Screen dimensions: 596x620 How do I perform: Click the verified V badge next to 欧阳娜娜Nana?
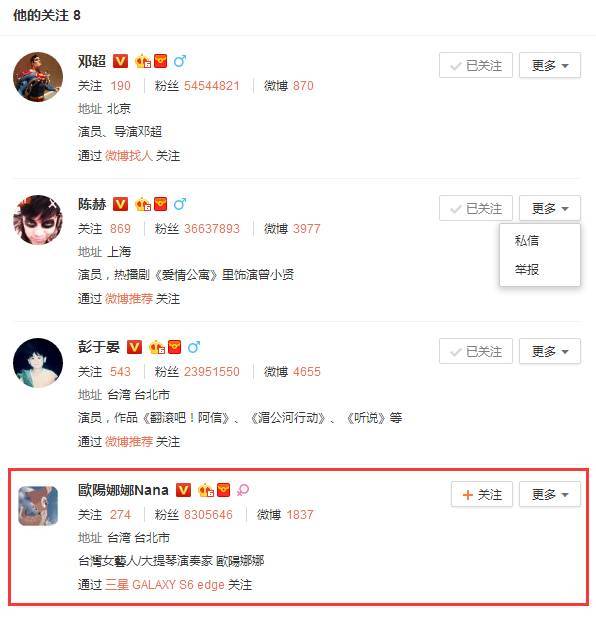point(184,490)
